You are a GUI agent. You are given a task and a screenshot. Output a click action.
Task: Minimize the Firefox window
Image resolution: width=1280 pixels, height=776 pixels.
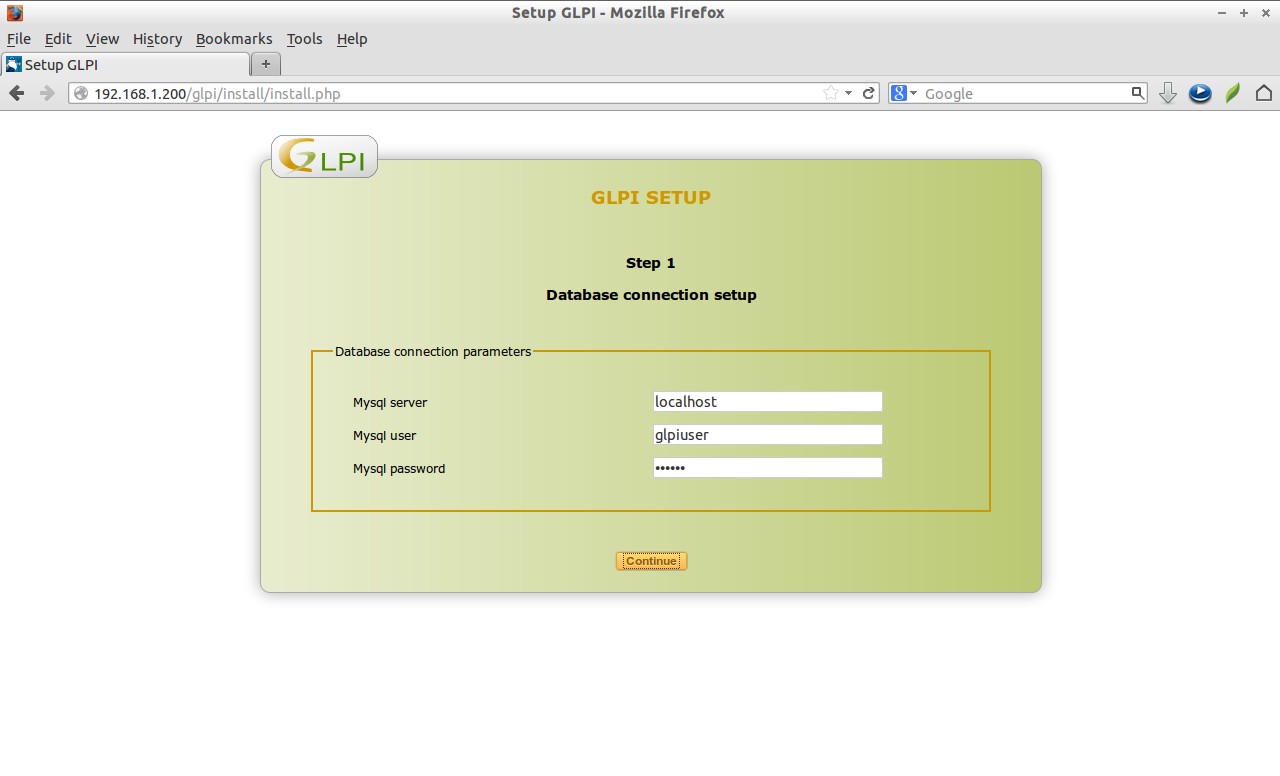point(1222,13)
